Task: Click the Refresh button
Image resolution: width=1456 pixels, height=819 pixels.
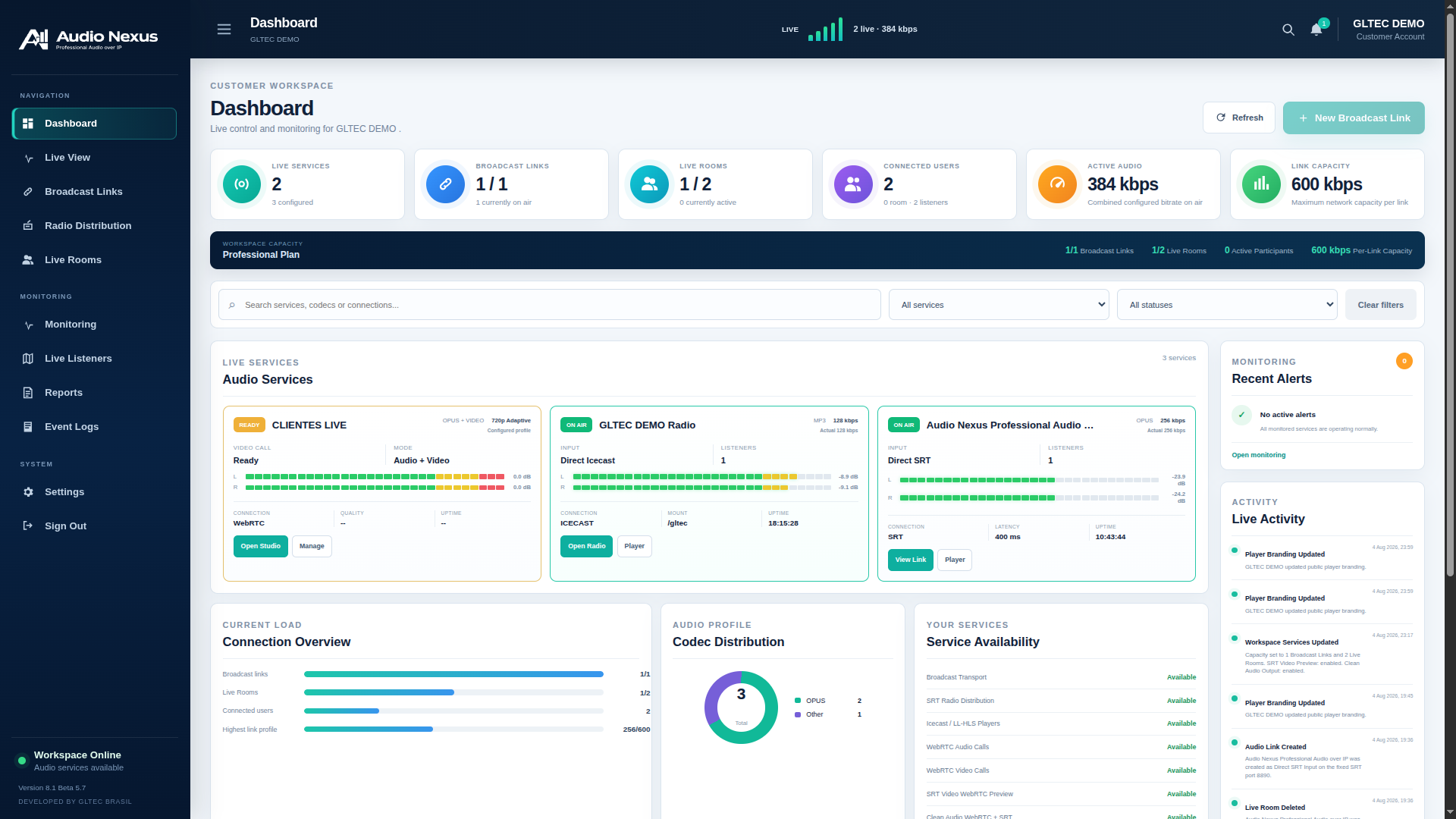Action: pyautogui.click(x=1239, y=118)
